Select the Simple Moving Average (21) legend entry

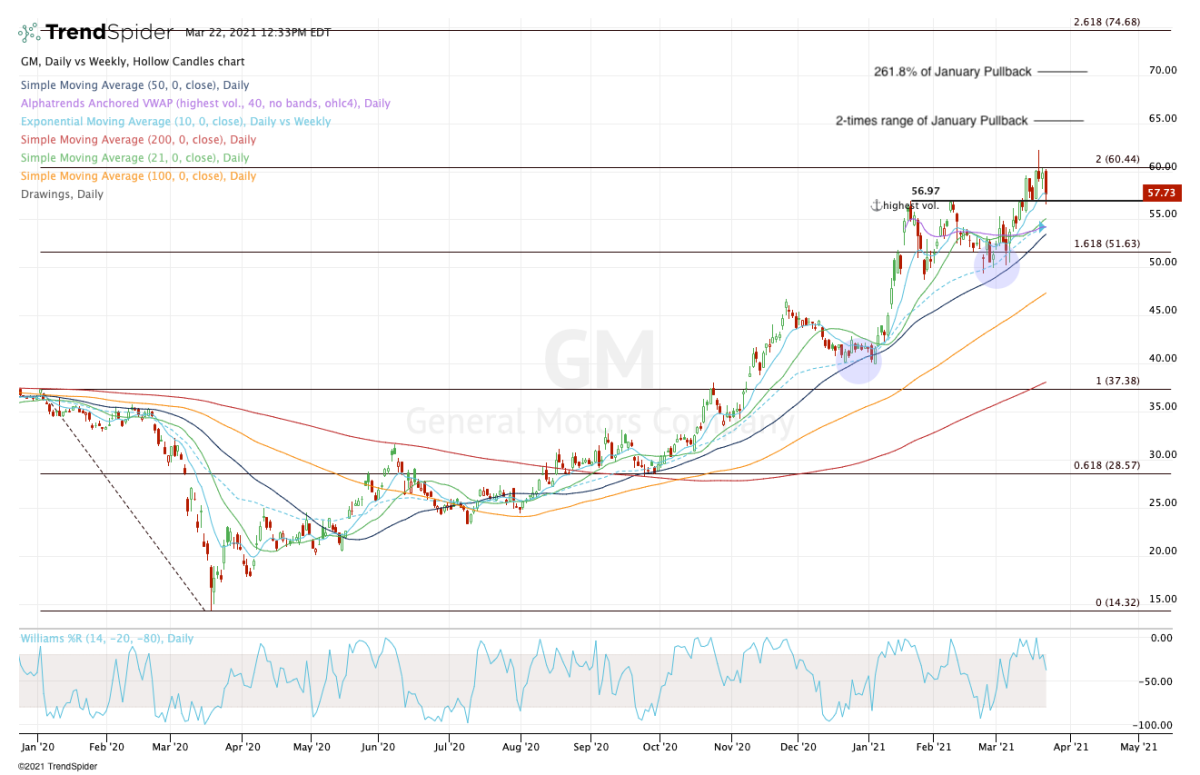click(x=134, y=158)
